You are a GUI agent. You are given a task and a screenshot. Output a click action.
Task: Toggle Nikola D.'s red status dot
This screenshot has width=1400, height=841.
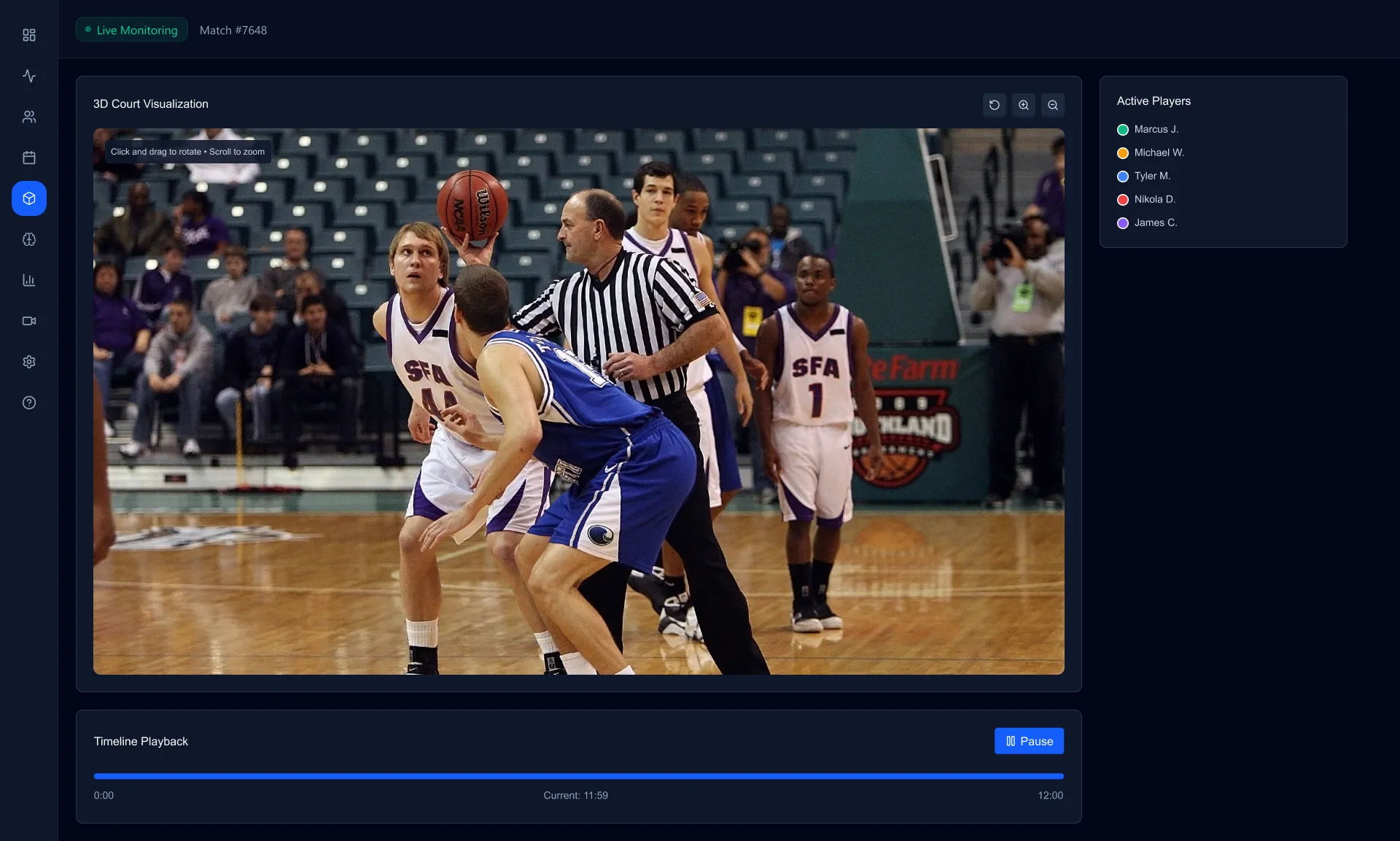pos(1122,199)
